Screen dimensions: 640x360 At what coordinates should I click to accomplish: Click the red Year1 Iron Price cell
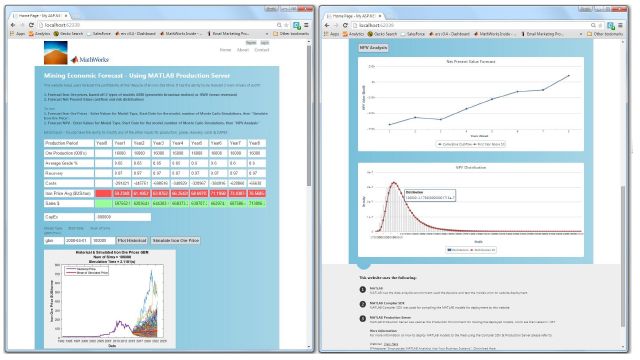click(x=122, y=193)
